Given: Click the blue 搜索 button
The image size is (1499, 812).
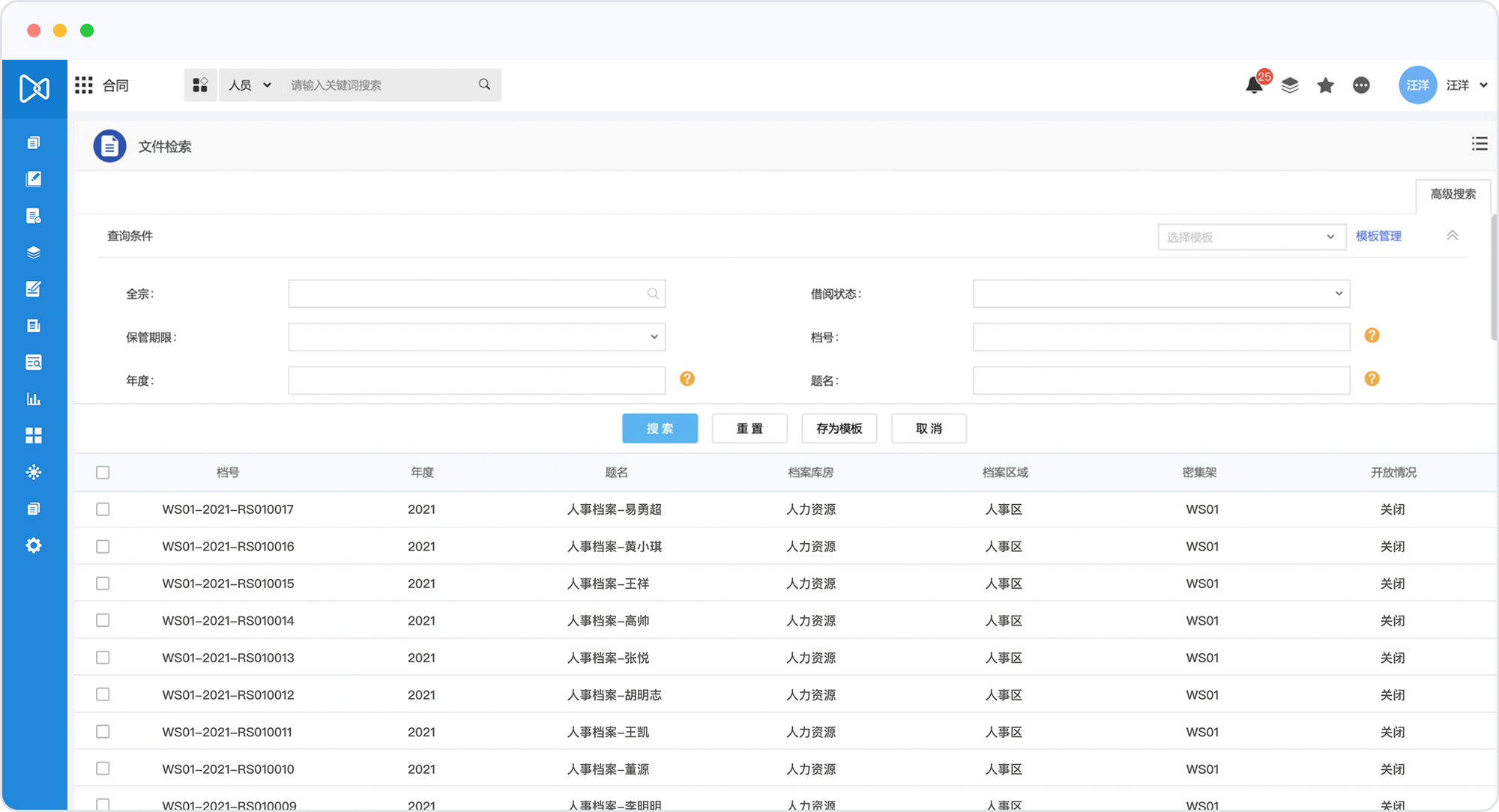Looking at the screenshot, I should click(660, 428).
